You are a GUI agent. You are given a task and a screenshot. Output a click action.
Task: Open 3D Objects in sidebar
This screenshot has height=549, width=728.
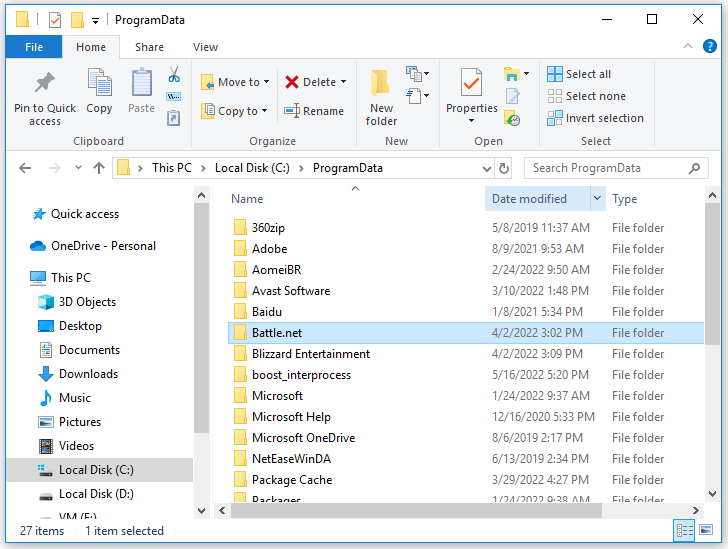[x=87, y=302]
